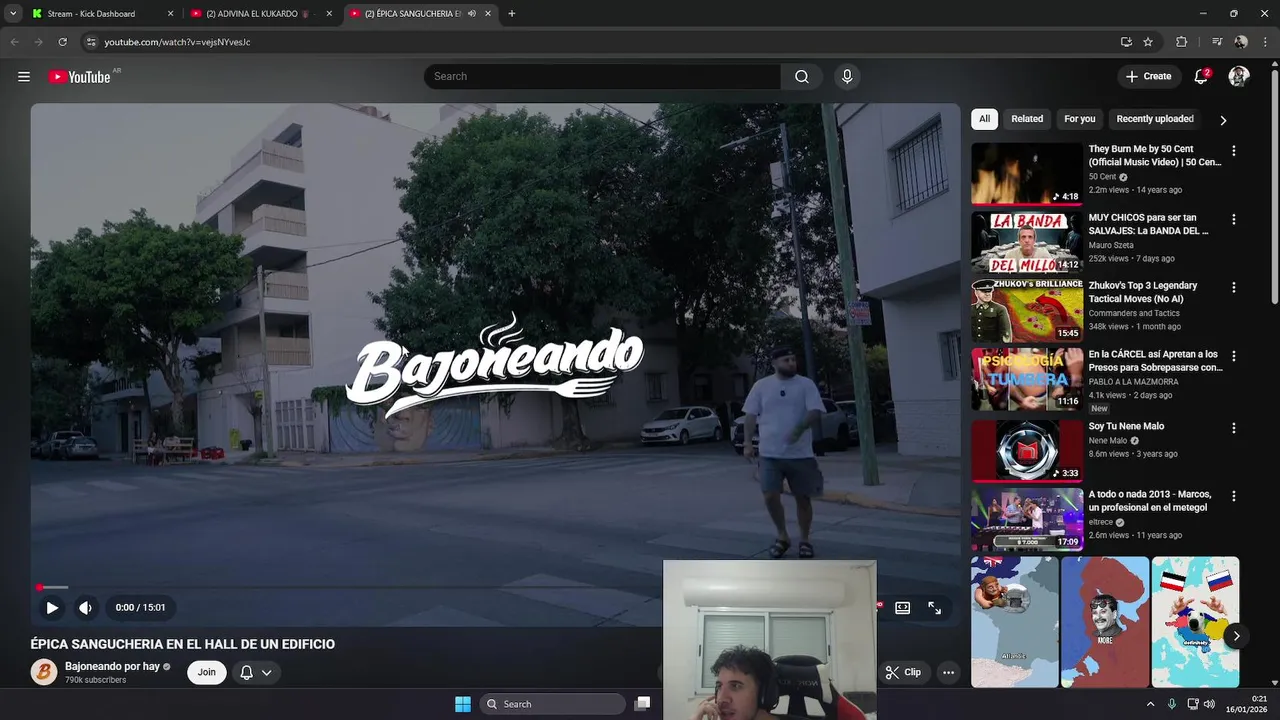Screen dimensions: 1280x720
Task: Go to YouTube home via the logo
Action: [79, 77]
